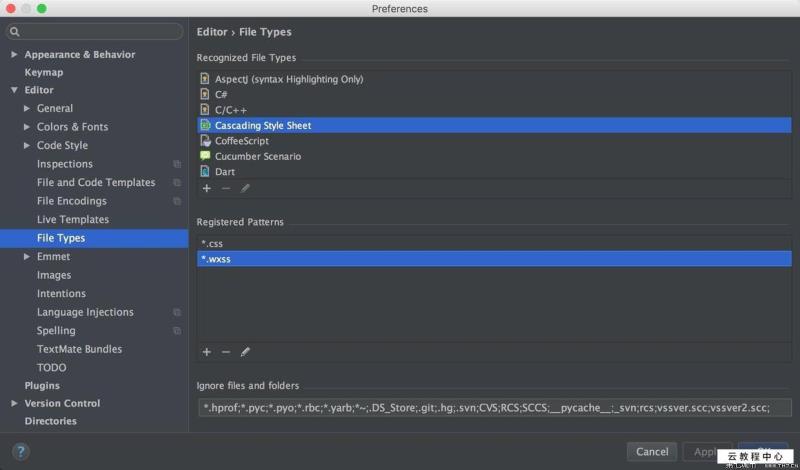Click the help question mark icon
The height and width of the screenshot is (470, 800).
[21, 452]
